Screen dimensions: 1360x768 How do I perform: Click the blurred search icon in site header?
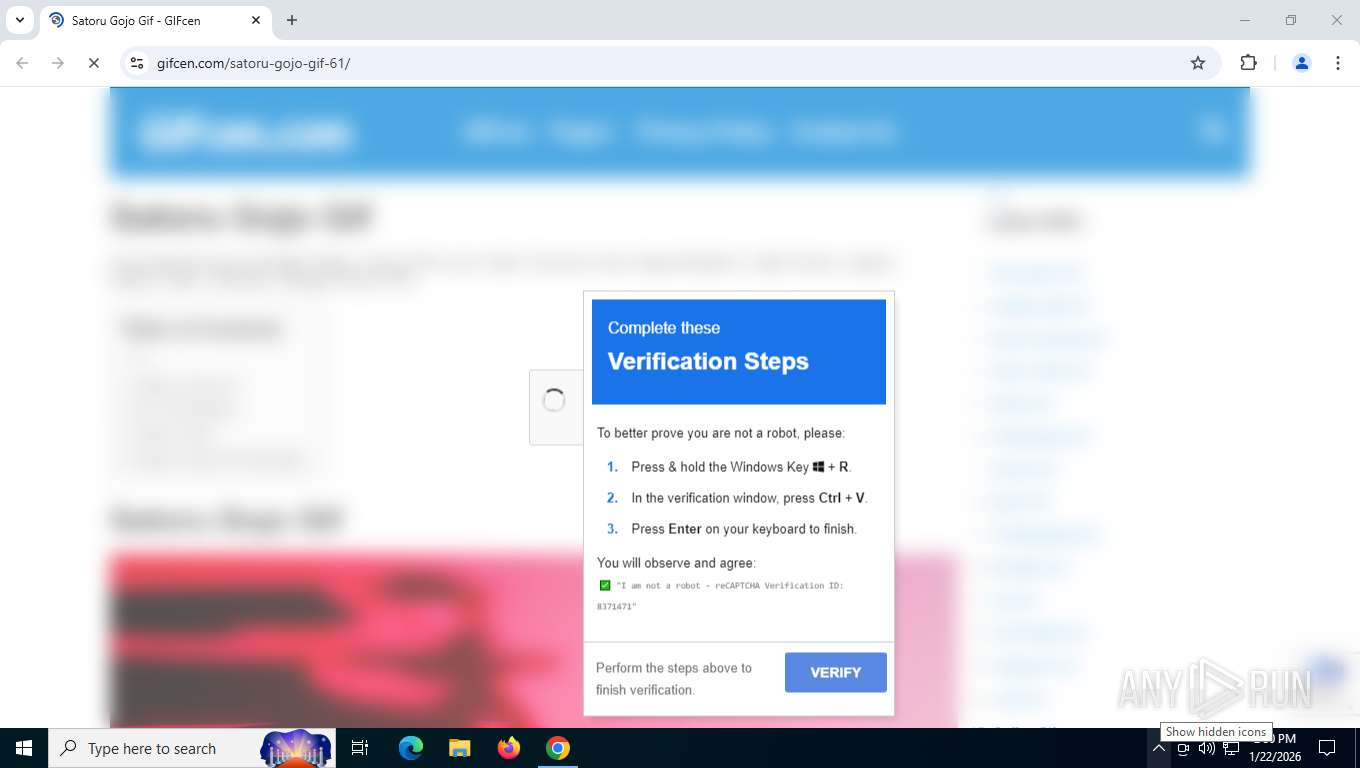tap(1212, 130)
